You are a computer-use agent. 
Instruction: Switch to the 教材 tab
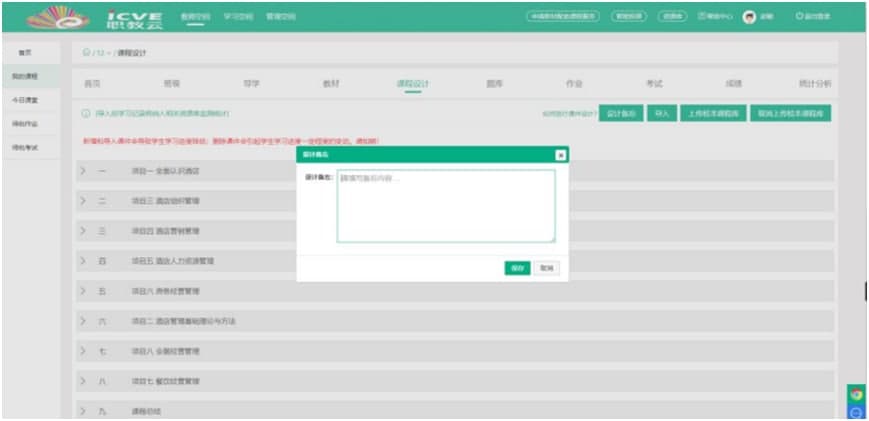331,84
